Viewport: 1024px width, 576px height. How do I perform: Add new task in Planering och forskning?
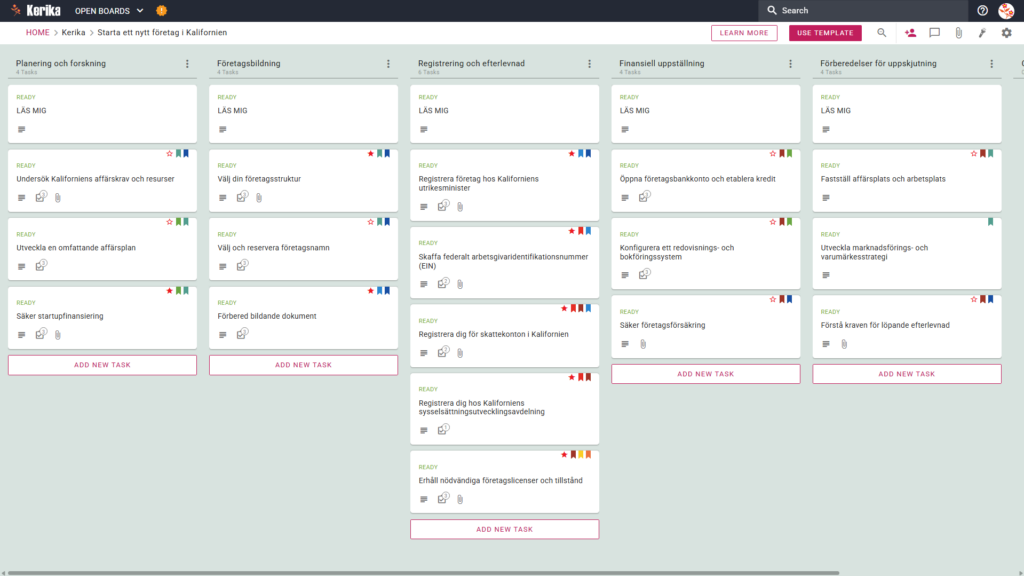pyautogui.click(x=102, y=365)
